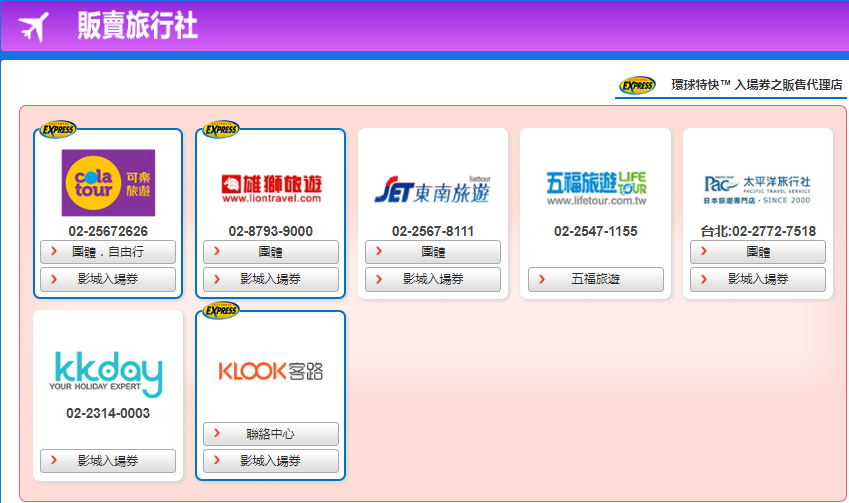Click Pacific Travel's 團體 button
Image resolution: width=849 pixels, height=503 pixels.
(757, 252)
